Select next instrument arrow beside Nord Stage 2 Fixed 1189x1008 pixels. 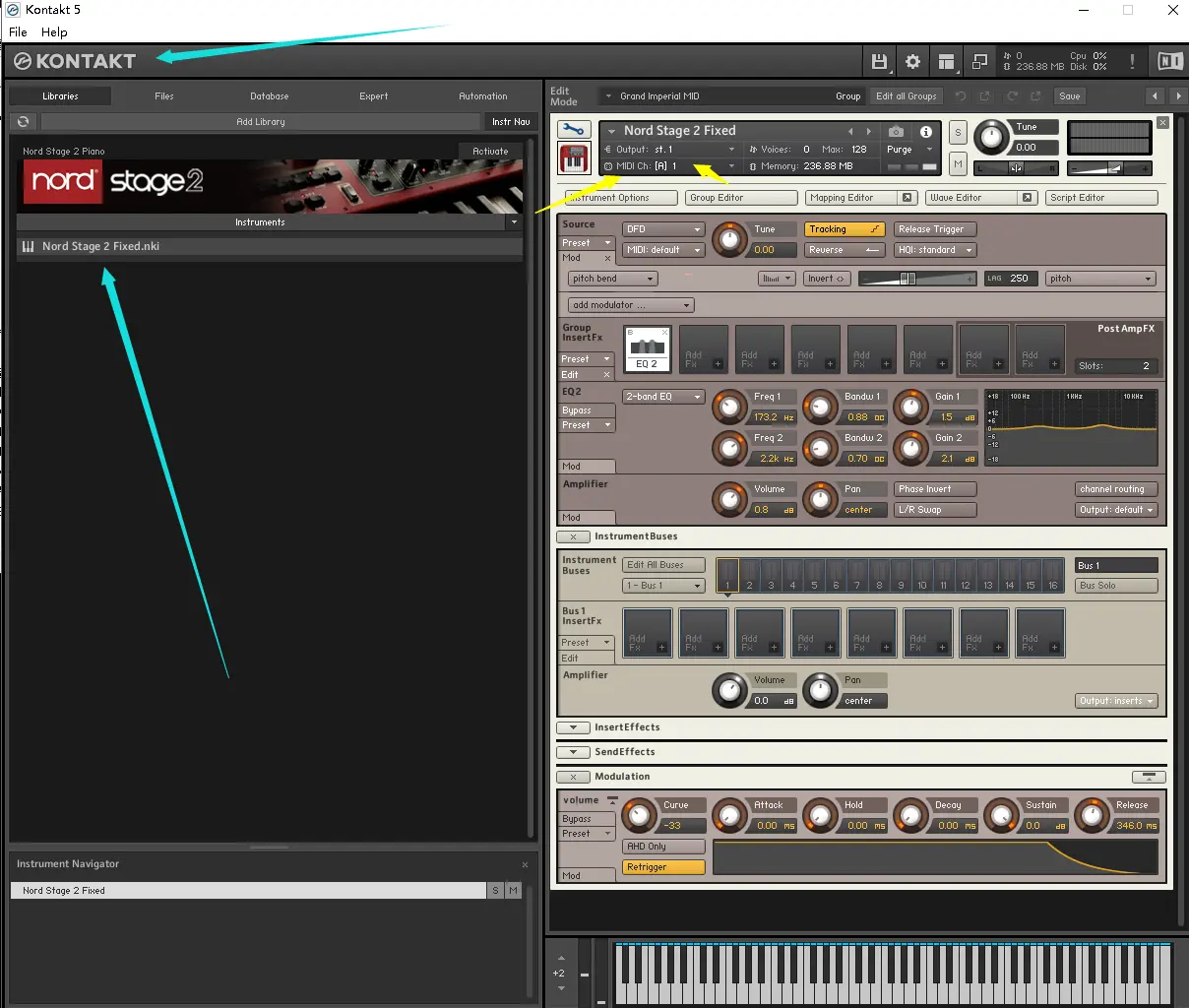pyautogui.click(x=868, y=131)
